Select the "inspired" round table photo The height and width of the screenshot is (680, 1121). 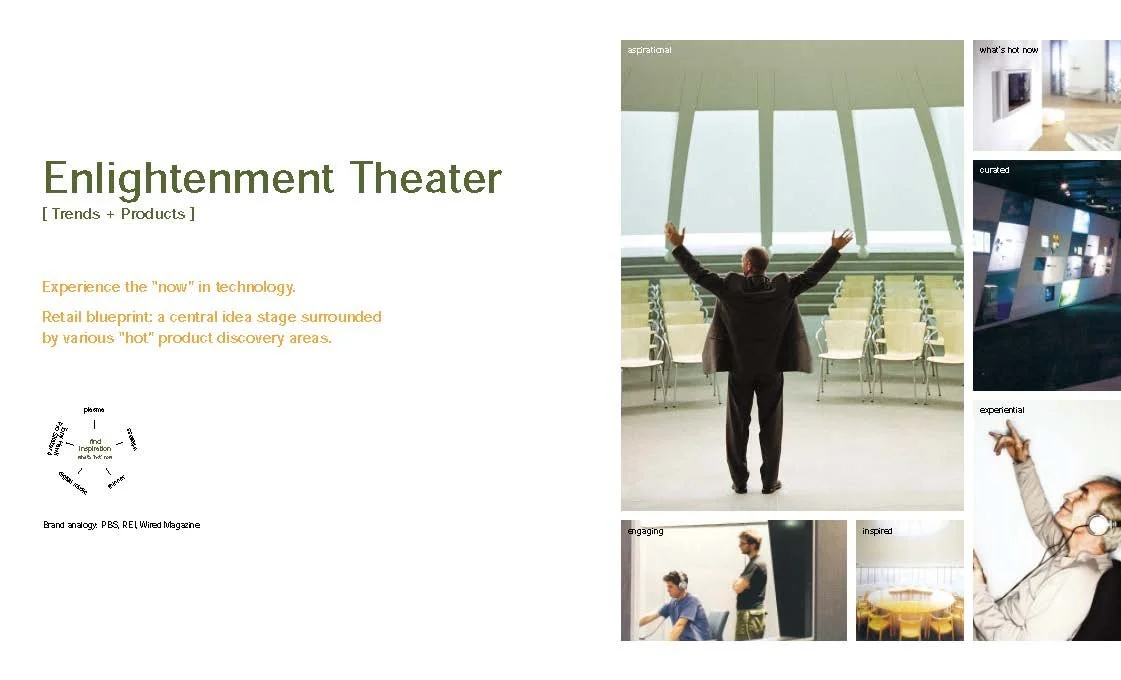909,580
